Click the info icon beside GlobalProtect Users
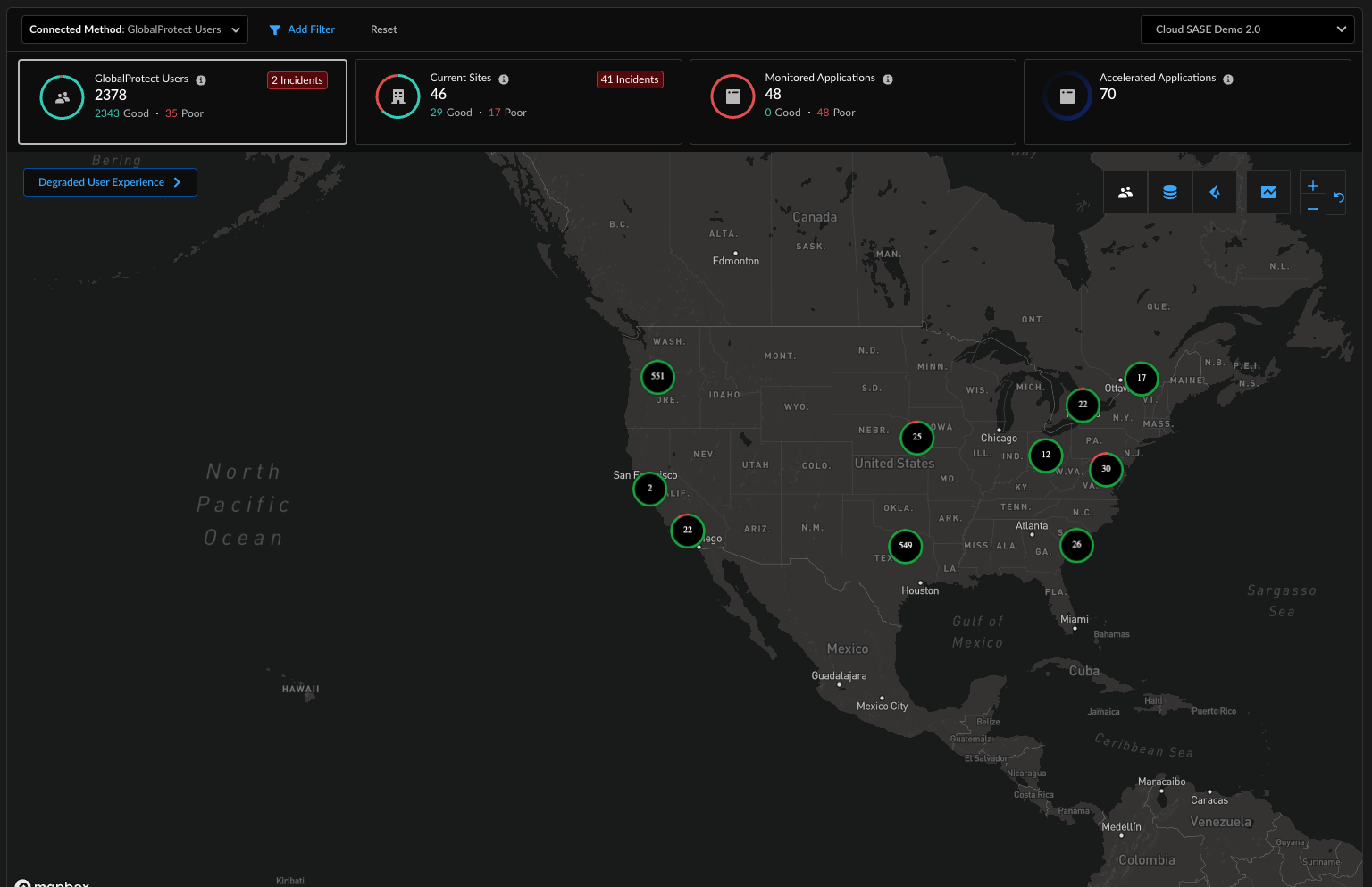Image resolution: width=1372 pixels, height=887 pixels. pos(201,80)
